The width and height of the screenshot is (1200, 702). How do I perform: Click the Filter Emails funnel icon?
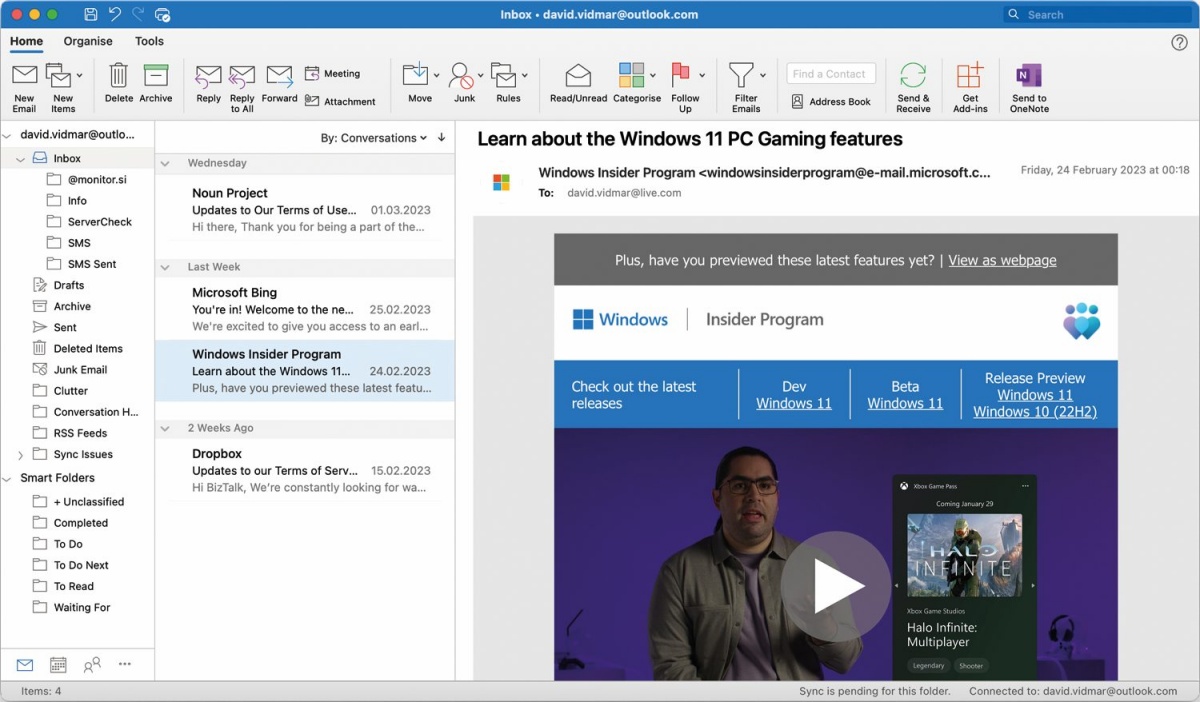tap(741, 75)
